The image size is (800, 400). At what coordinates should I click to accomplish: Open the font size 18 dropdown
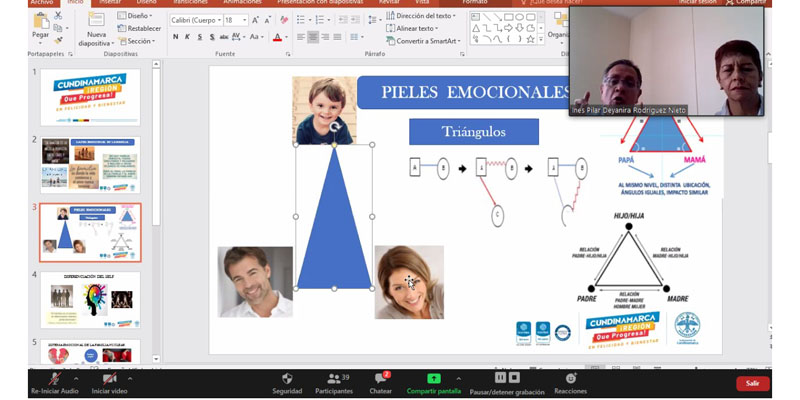coord(245,20)
